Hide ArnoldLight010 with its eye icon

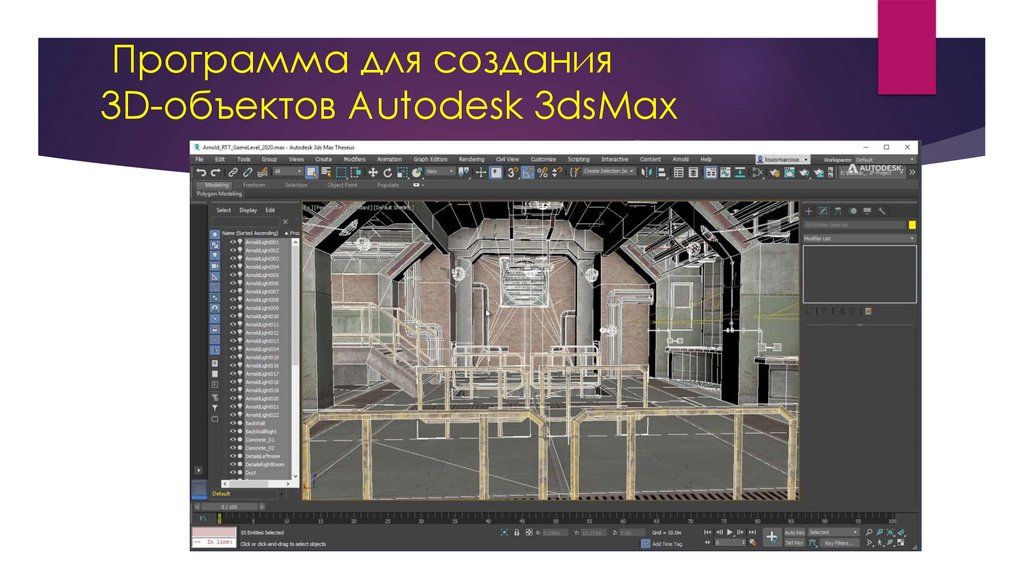232,316
